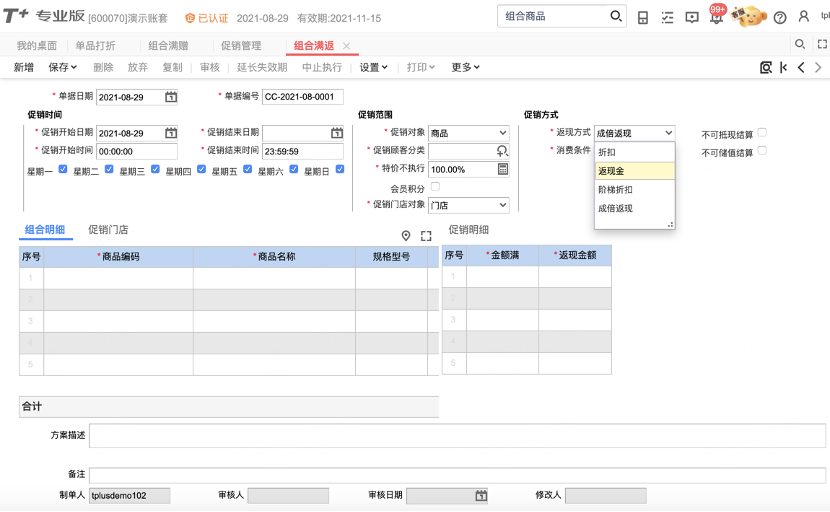Screen dimensions: 830x512
Task: Open the message screen icon in top bar
Action: 692,17
